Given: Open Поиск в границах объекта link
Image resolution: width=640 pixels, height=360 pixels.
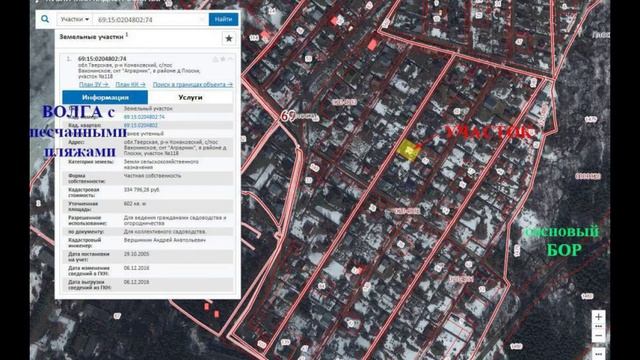Looking at the screenshot, I should (x=193, y=84).
